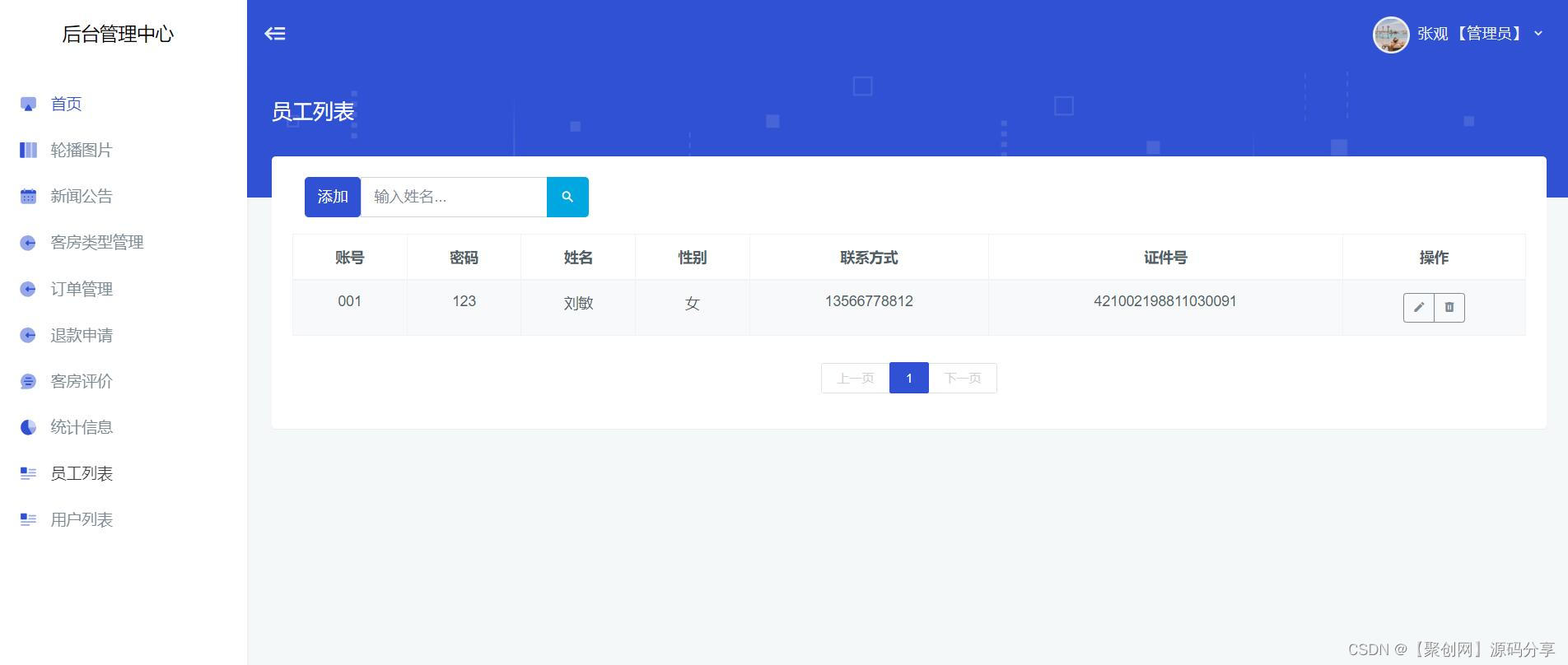Click the 密码 column header
The height and width of the screenshot is (665, 1568).
[x=464, y=258]
